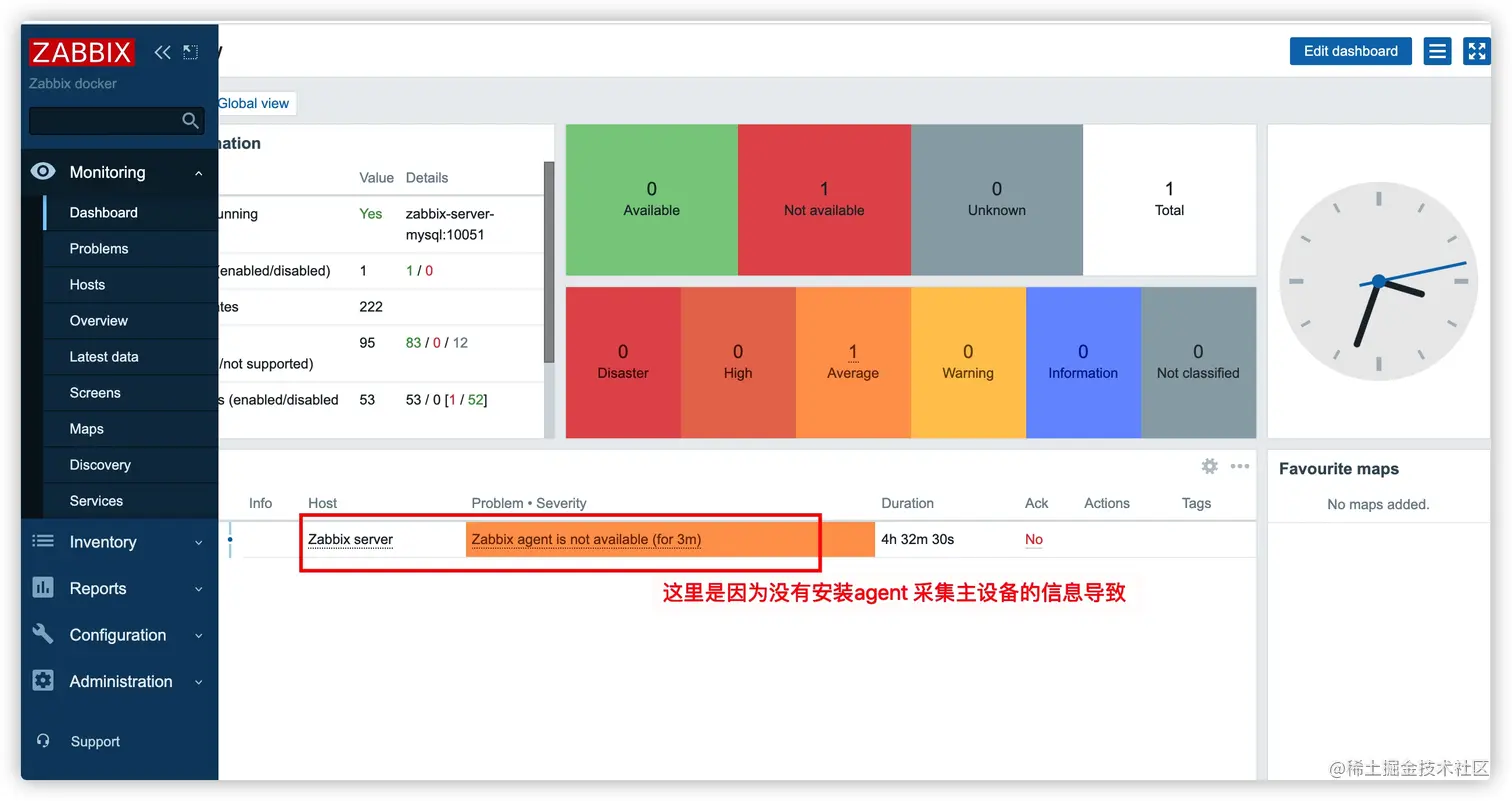The height and width of the screenshot is (801, 1512).
Task: Open the Hosts menu item
Action: click(131, 284)
